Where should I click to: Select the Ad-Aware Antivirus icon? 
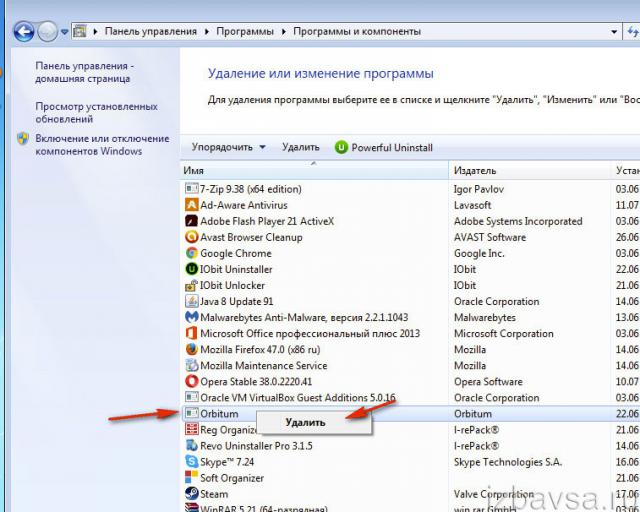pos(191,205)
